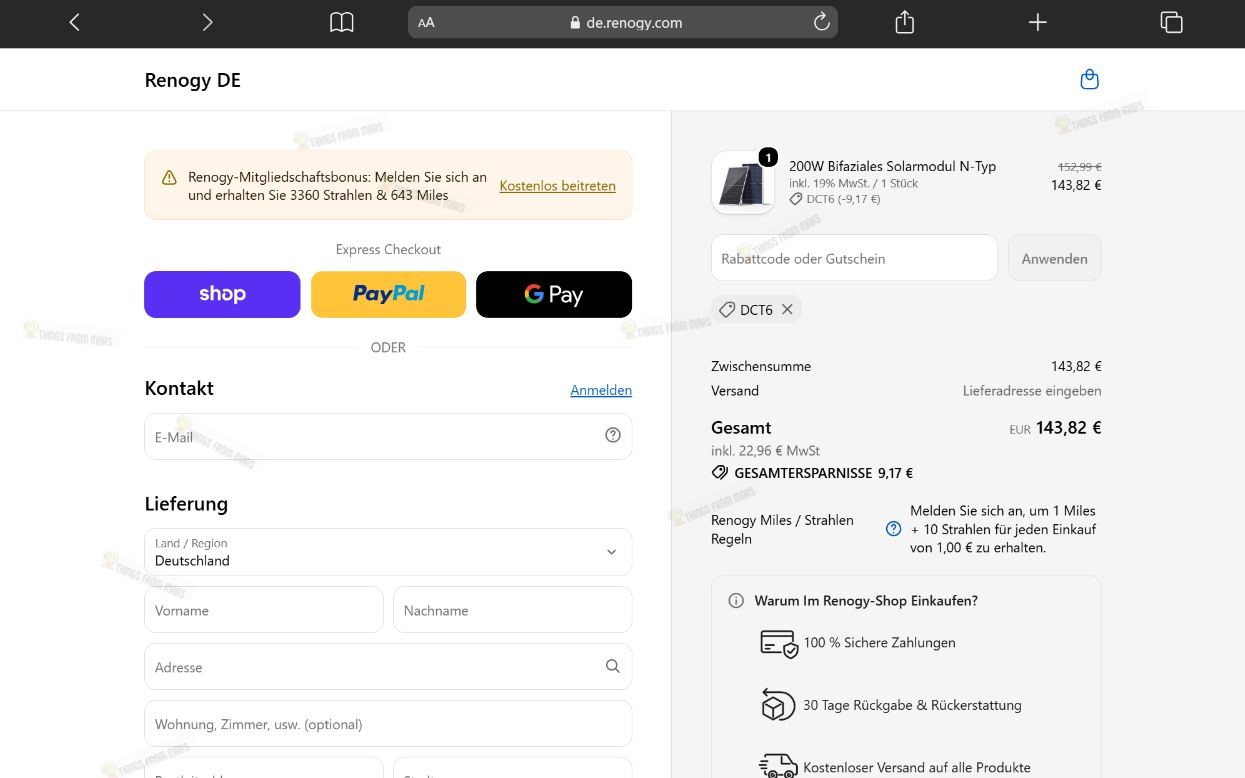Tap the AA reader text-size button
1245x778 pixels.
pos(426,22)
